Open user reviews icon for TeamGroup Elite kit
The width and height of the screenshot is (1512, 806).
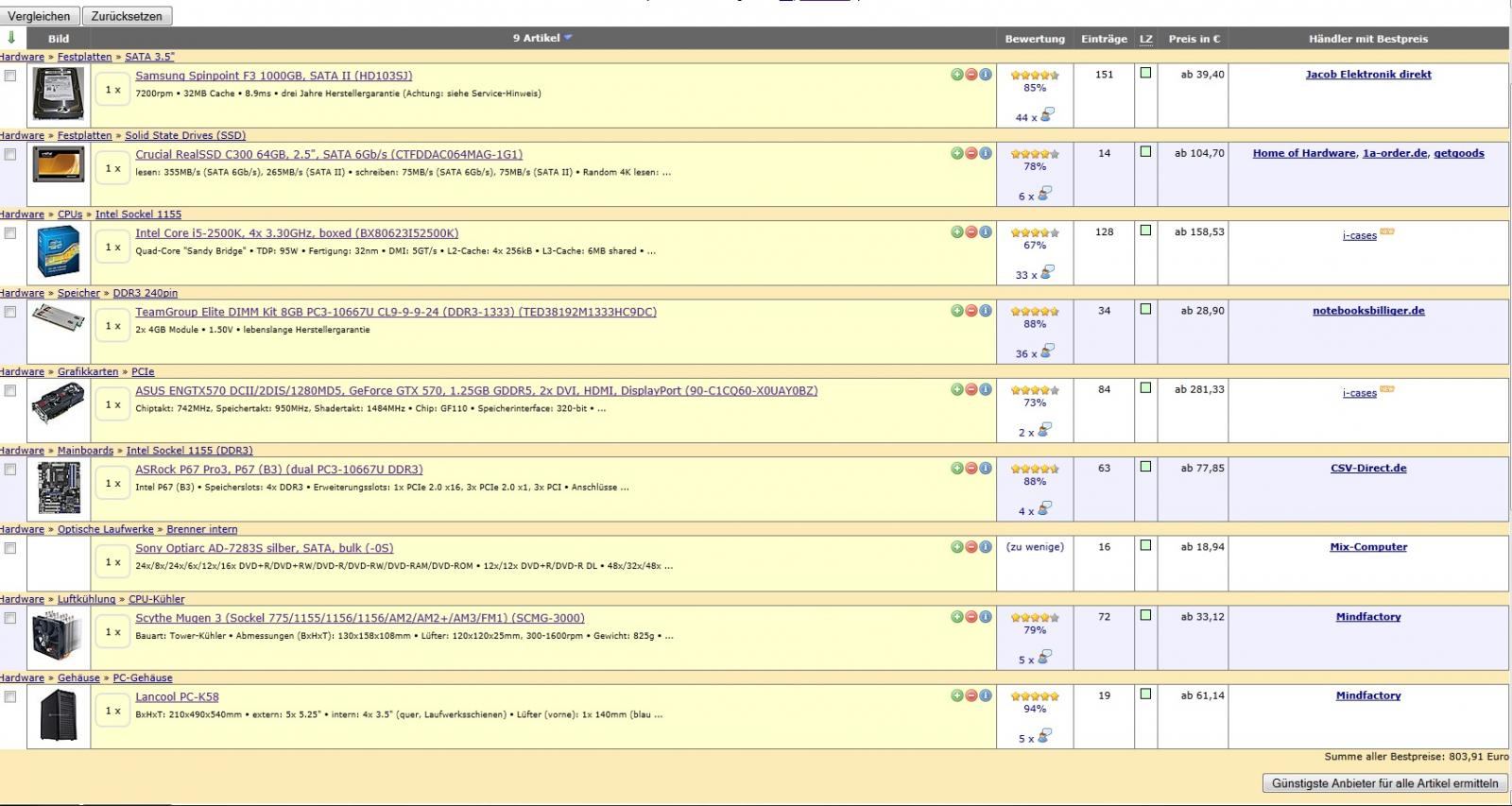(x=1046, y=352)
